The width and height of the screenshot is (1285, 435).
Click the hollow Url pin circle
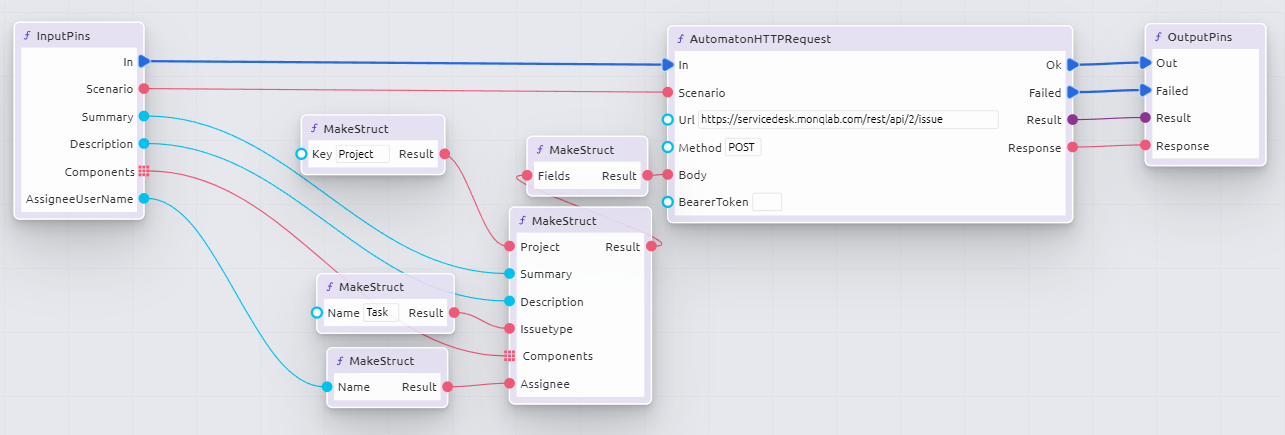tap(668, 119)
